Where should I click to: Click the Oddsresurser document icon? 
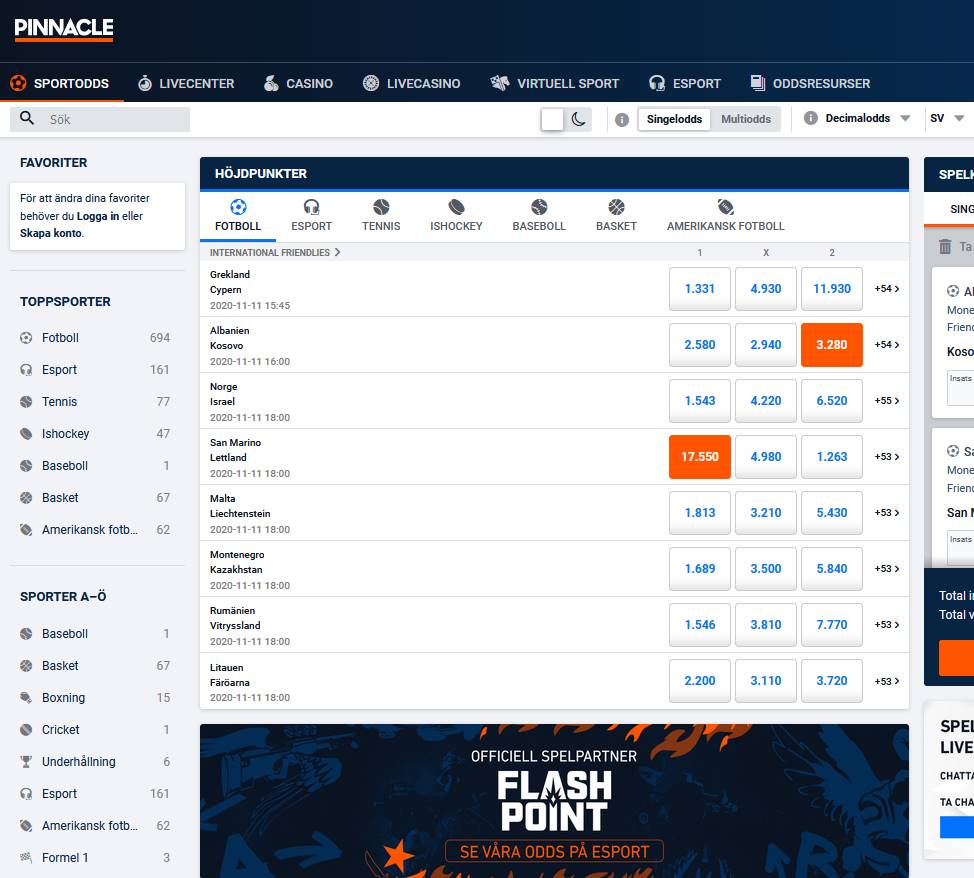pos(758,83)
